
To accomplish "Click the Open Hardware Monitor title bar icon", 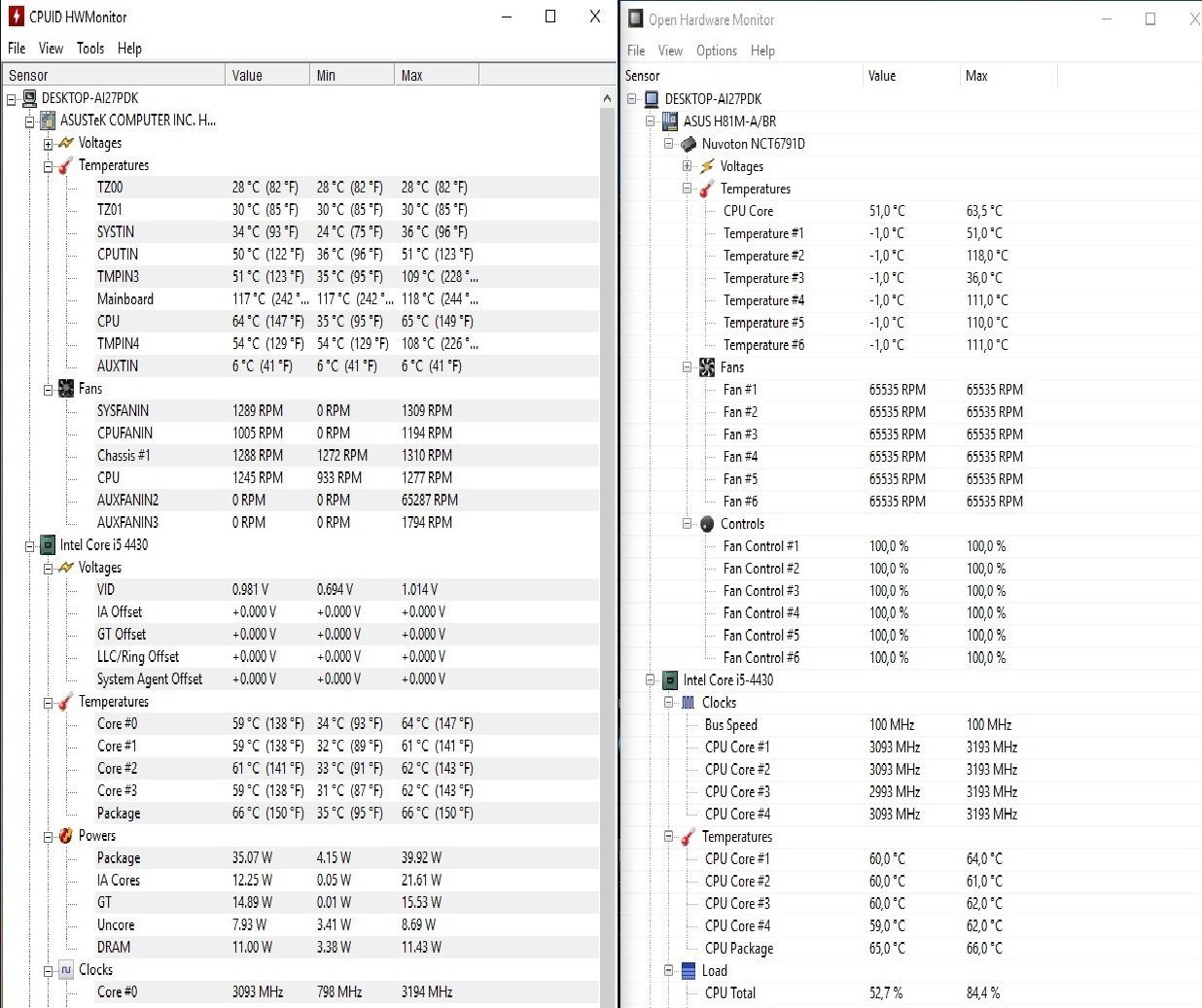I will tap(636, 19).
